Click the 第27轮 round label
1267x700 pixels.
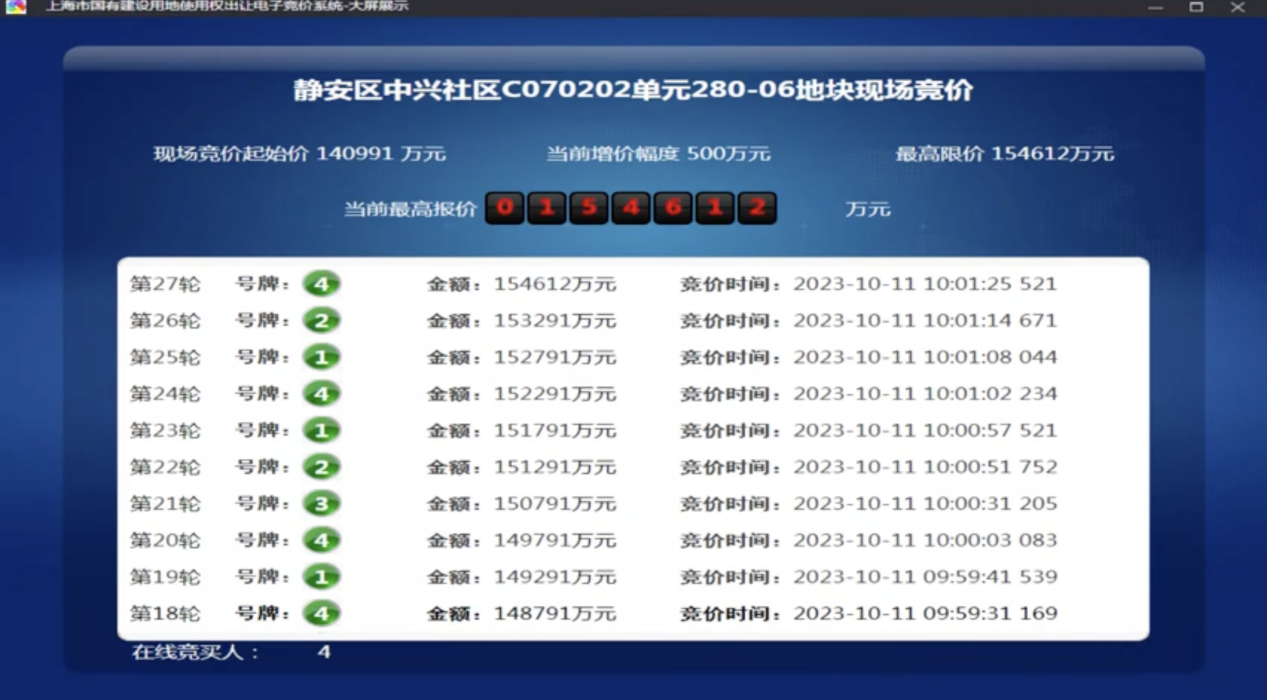point(165,284)
